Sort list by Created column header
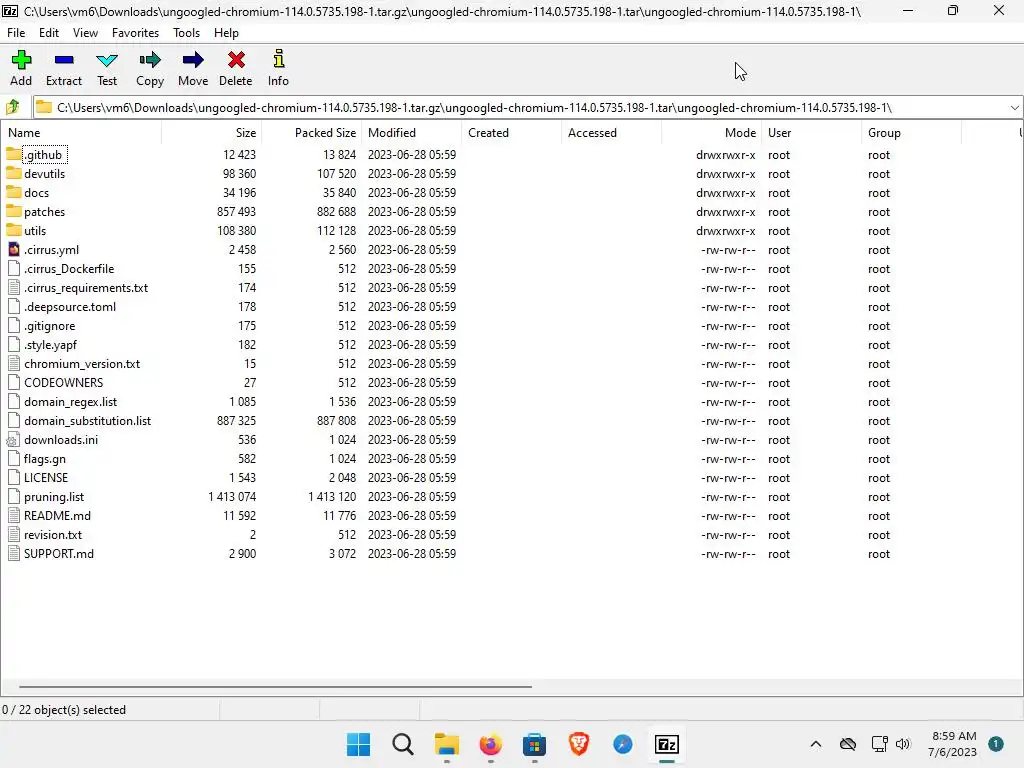Screen dimensions: 1024x768 click(x=511, y=133)
